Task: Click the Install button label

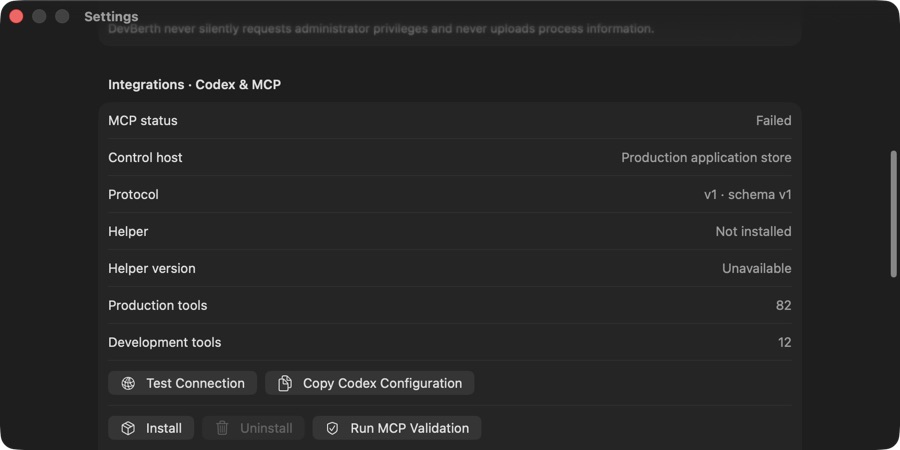Action: (164, 429)
